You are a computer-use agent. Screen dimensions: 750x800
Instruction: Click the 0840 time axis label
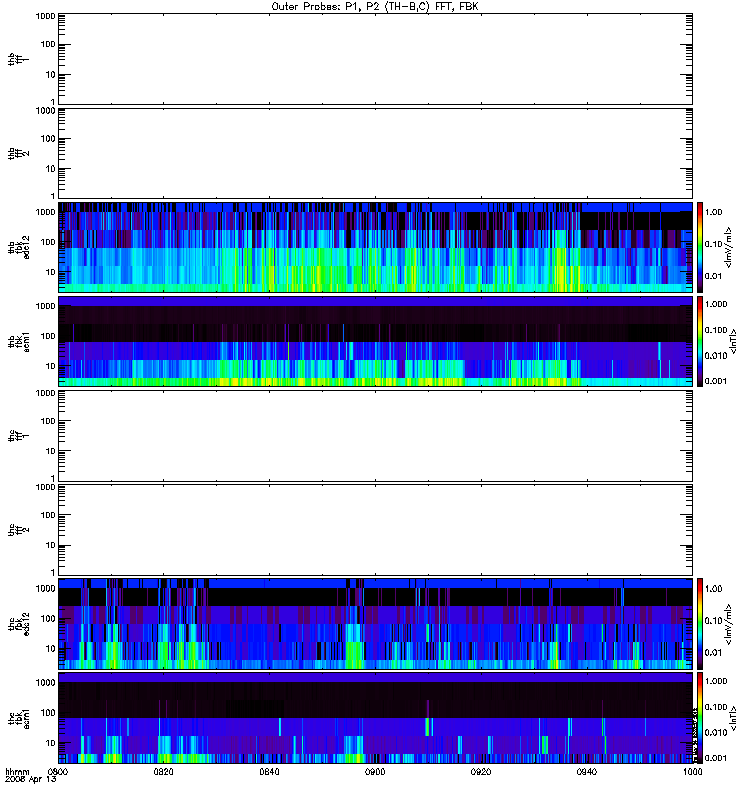[269, 771]
